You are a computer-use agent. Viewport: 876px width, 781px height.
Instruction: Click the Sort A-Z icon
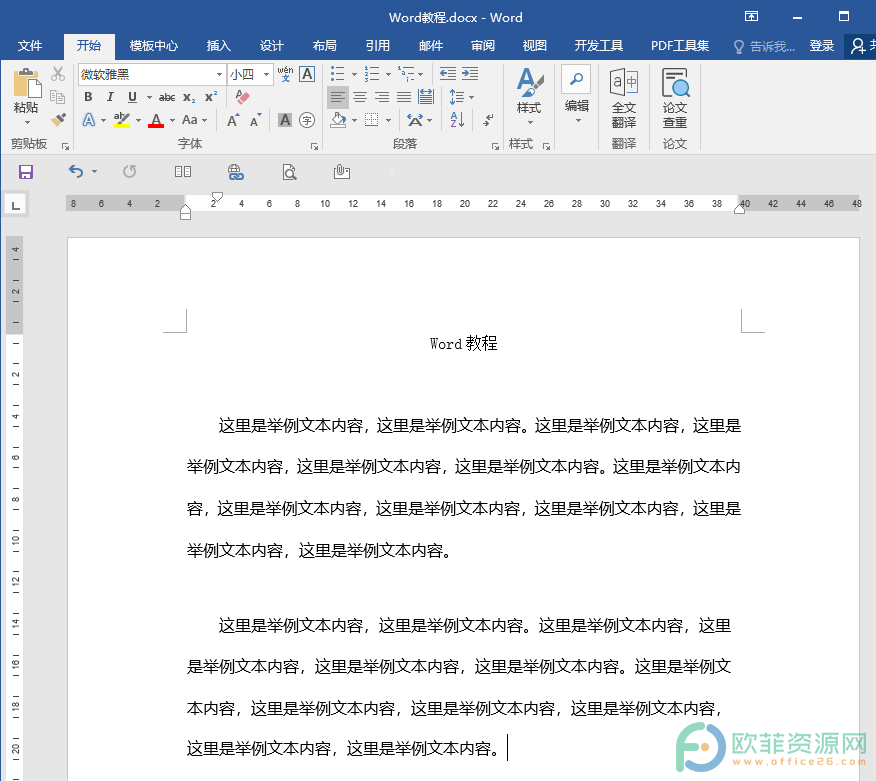[x=457, y=120]
